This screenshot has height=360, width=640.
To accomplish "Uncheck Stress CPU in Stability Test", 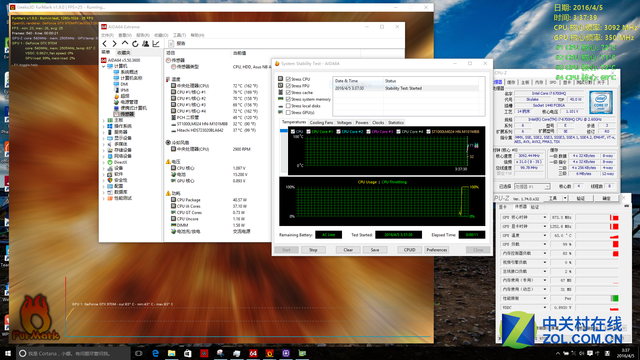I will coord(288,79).
